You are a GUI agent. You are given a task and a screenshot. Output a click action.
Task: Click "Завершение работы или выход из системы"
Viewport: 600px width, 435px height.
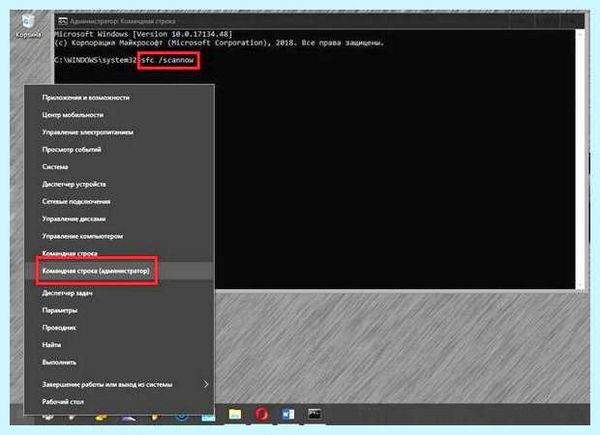coord(119,384)
